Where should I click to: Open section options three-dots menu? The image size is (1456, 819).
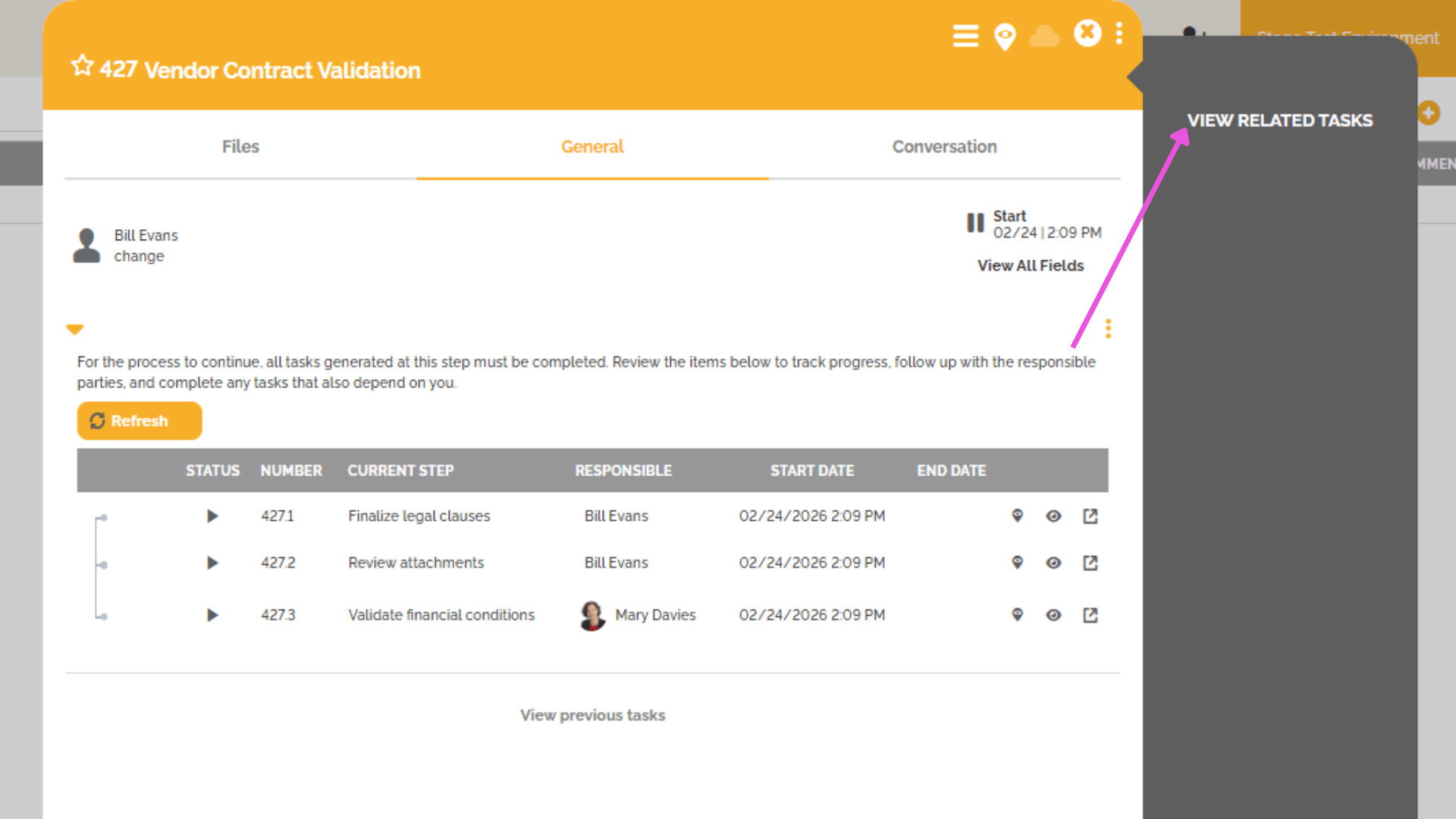(x=1108, y=328)
